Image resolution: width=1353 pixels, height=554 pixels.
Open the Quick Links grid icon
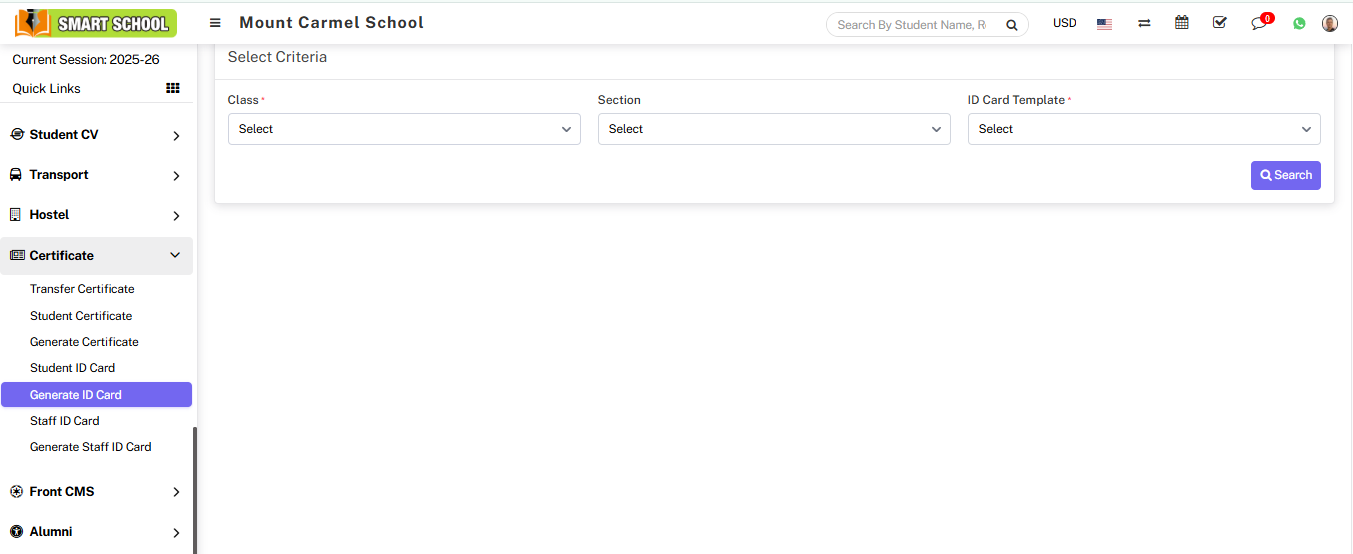(173, 88)
